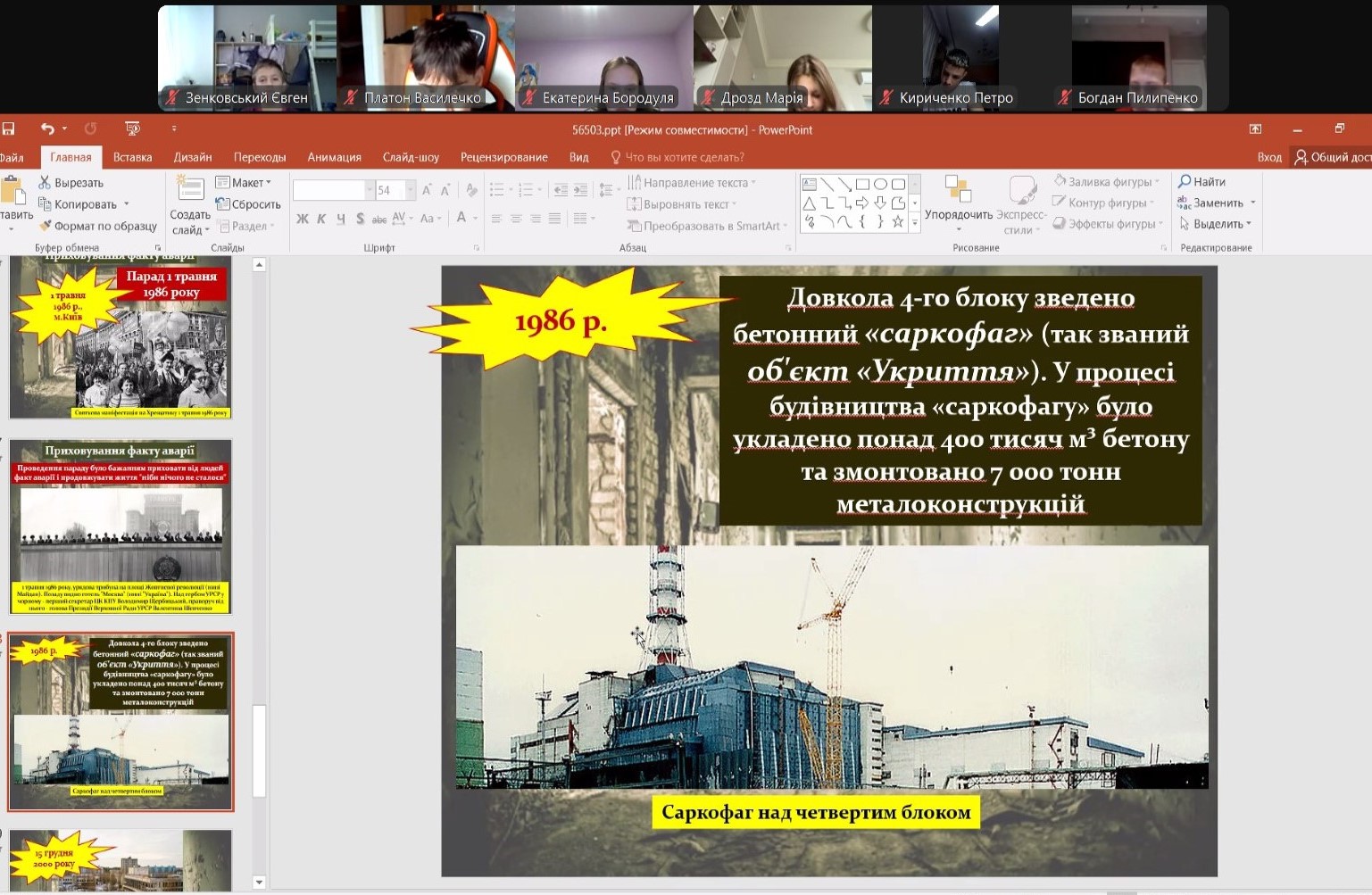Click the Вход sign-in link

pyautogui.click(x=1268, y=157)
